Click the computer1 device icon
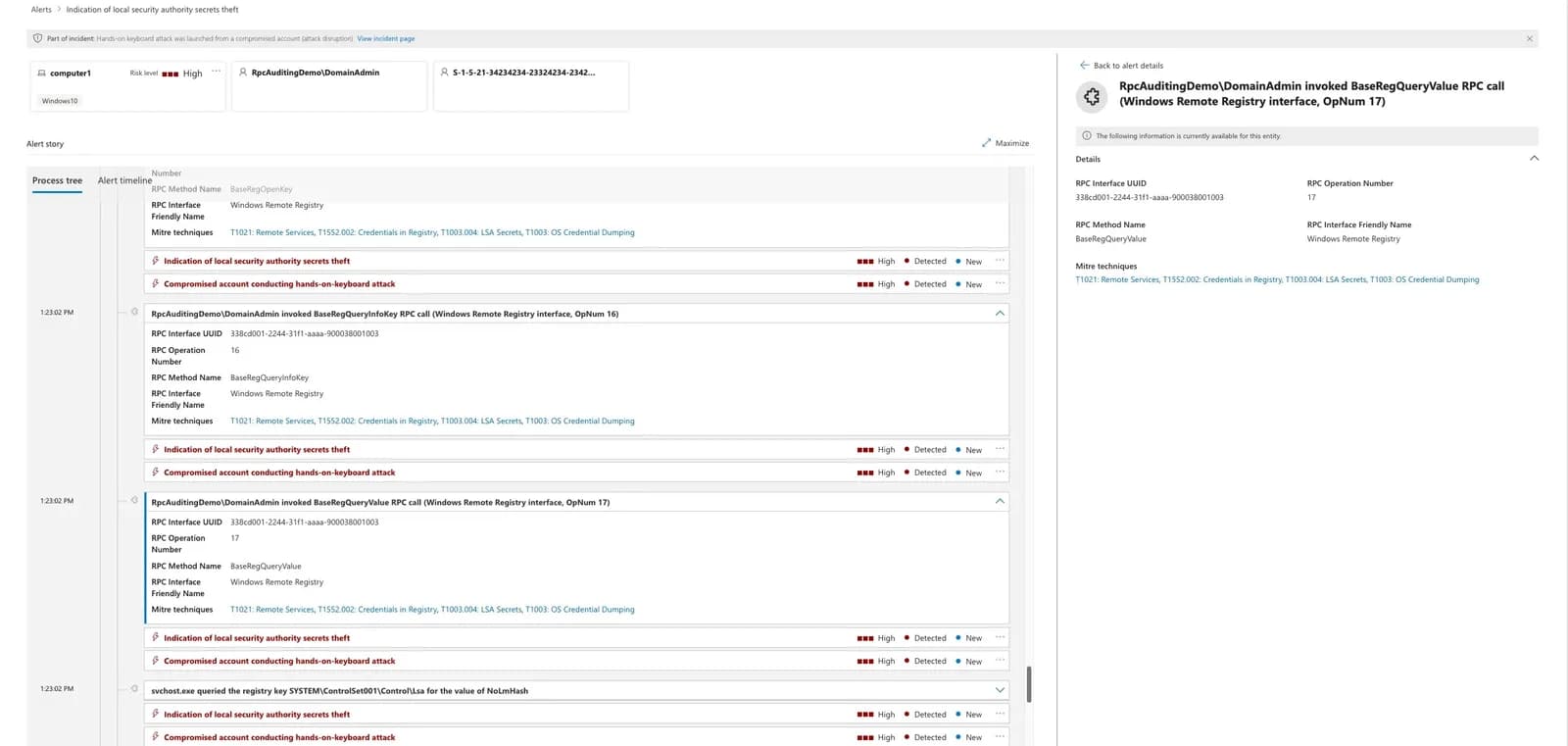 41,74
